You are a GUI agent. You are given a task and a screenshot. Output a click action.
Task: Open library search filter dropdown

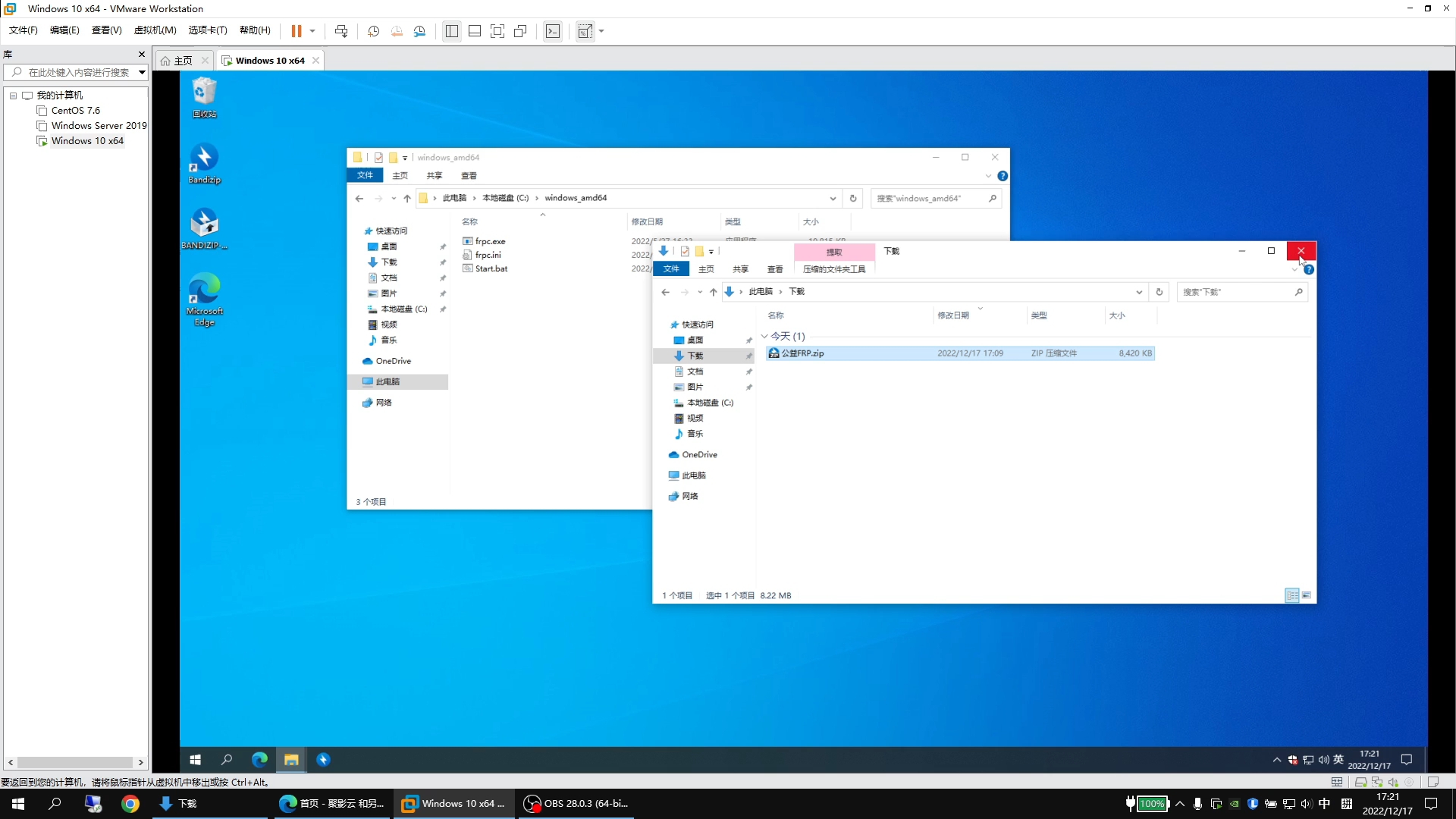(x=142, y=72)
